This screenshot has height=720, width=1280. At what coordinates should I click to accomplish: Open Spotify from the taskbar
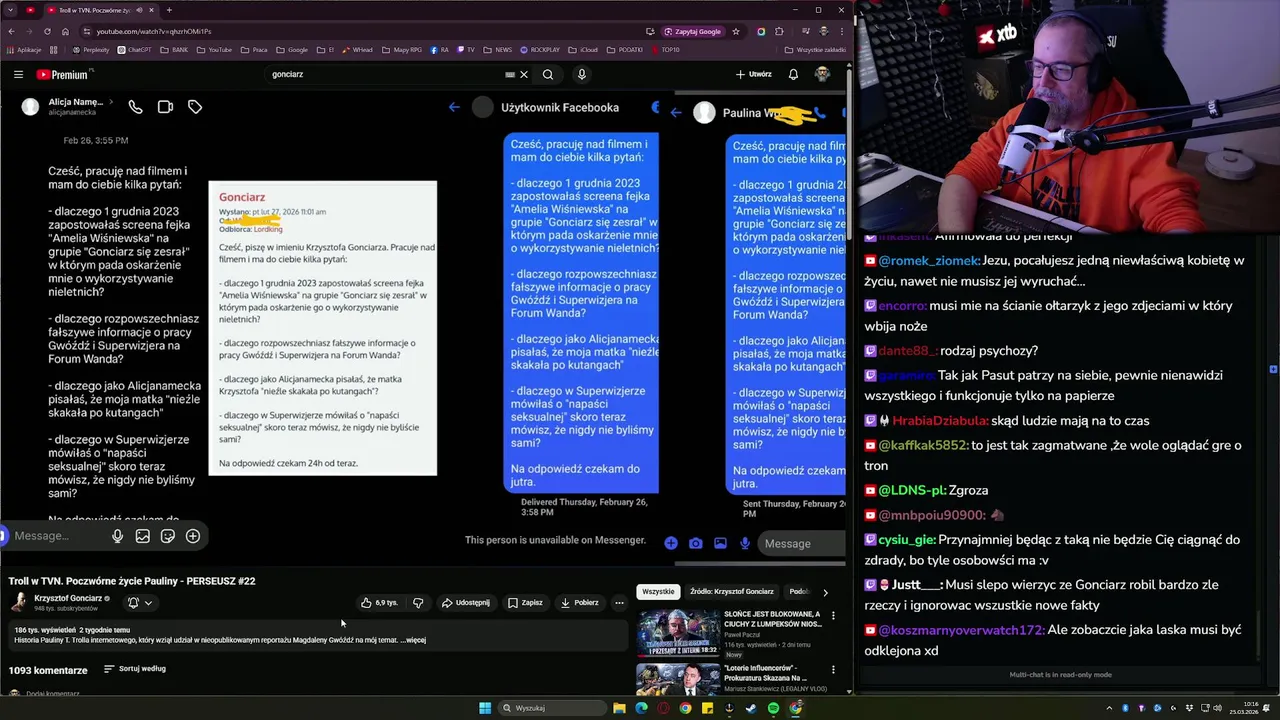pos(773,708)
